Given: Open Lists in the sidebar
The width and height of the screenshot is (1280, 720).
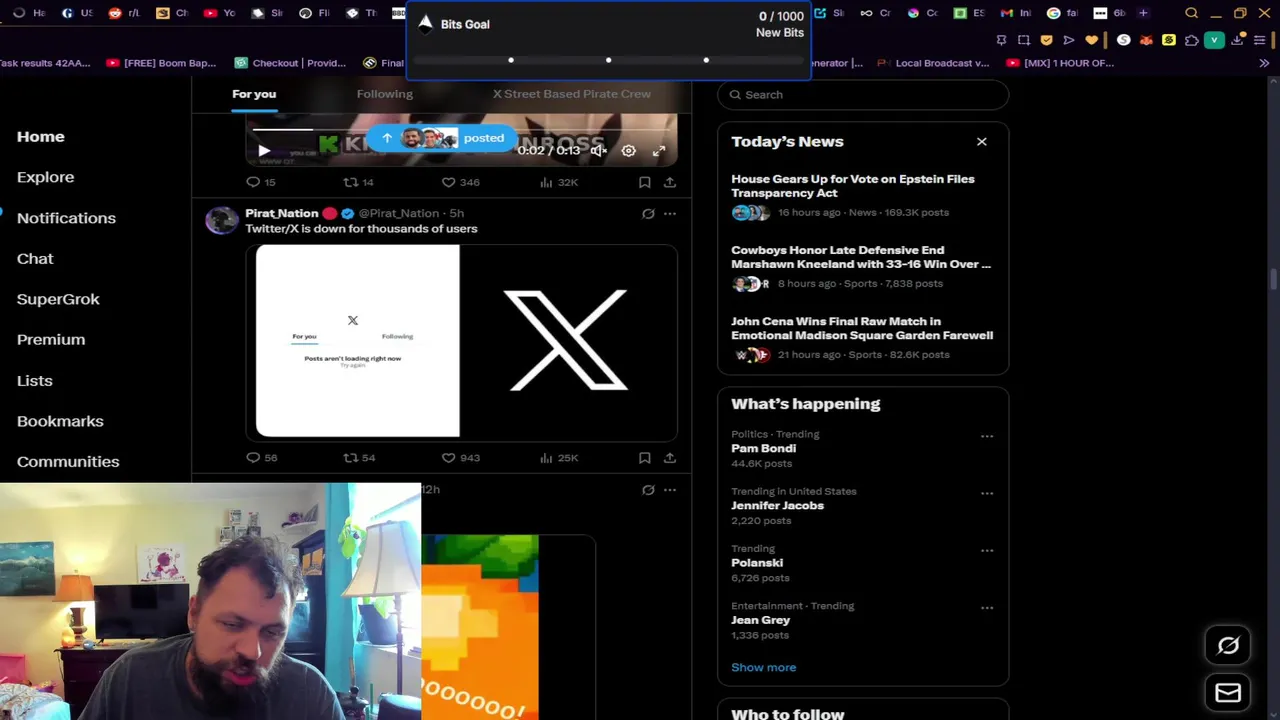Looking at the screenshot, I should 35,380.
